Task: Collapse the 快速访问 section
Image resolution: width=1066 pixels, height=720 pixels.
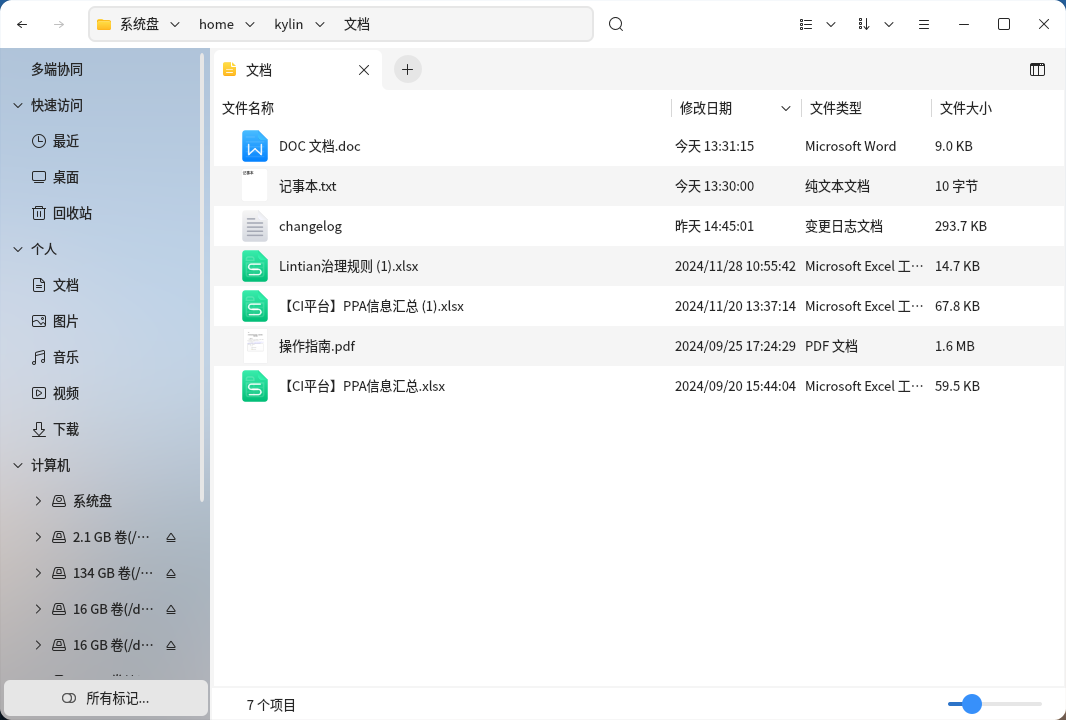Action: [18, 105]
